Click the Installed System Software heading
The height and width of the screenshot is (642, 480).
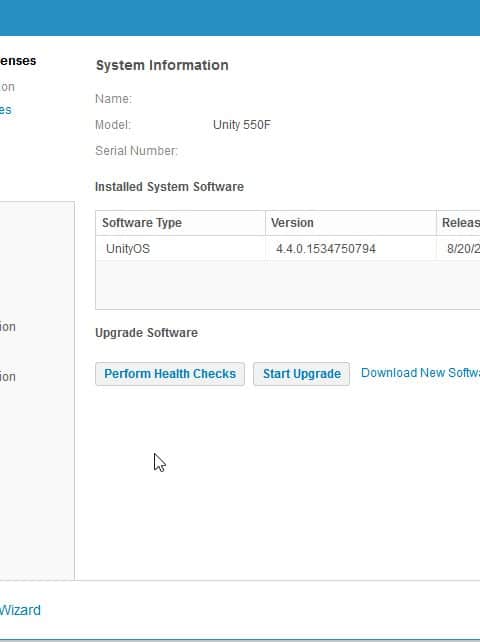pos(169,187)
